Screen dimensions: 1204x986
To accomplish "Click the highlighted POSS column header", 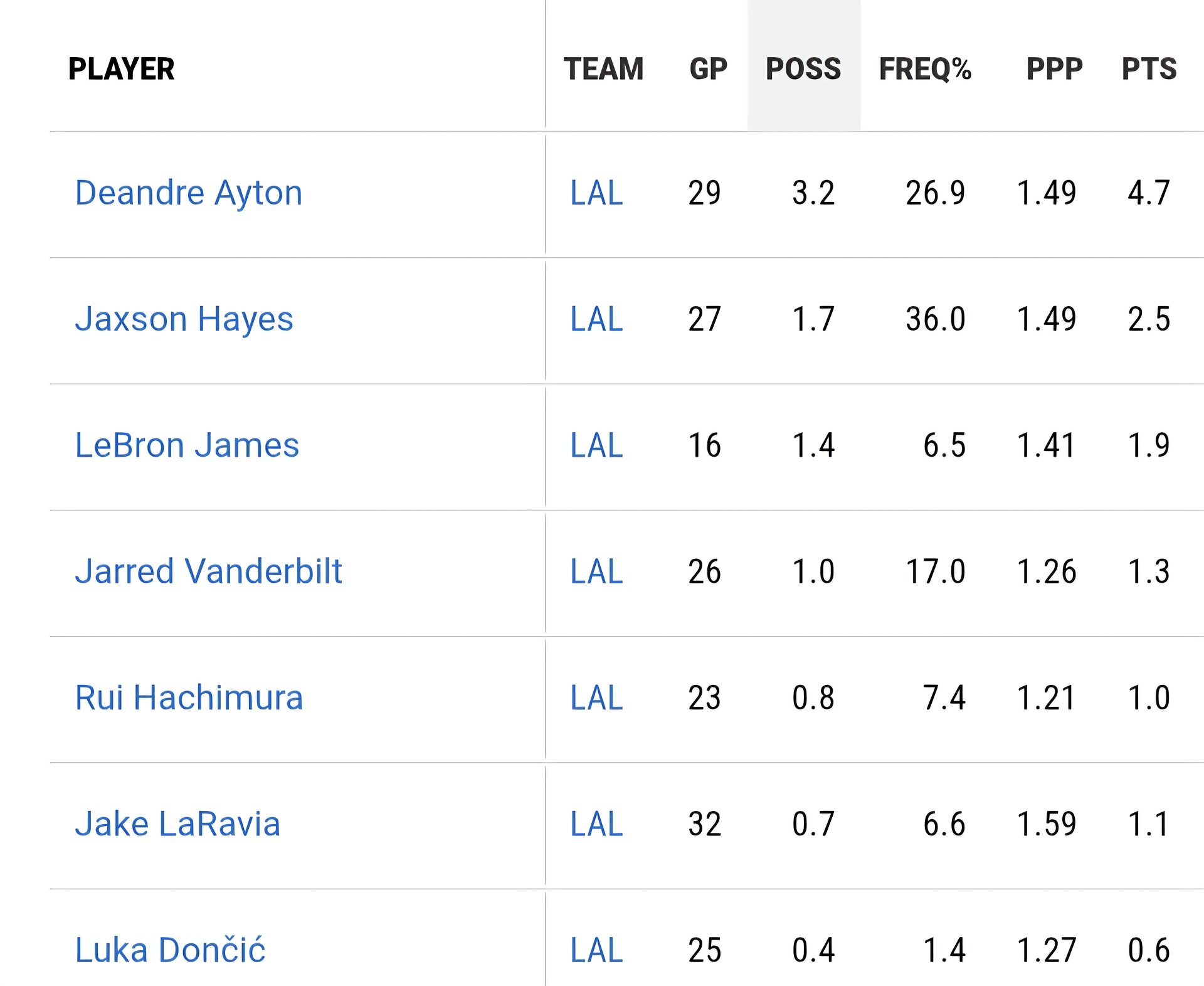I will 803,68.
